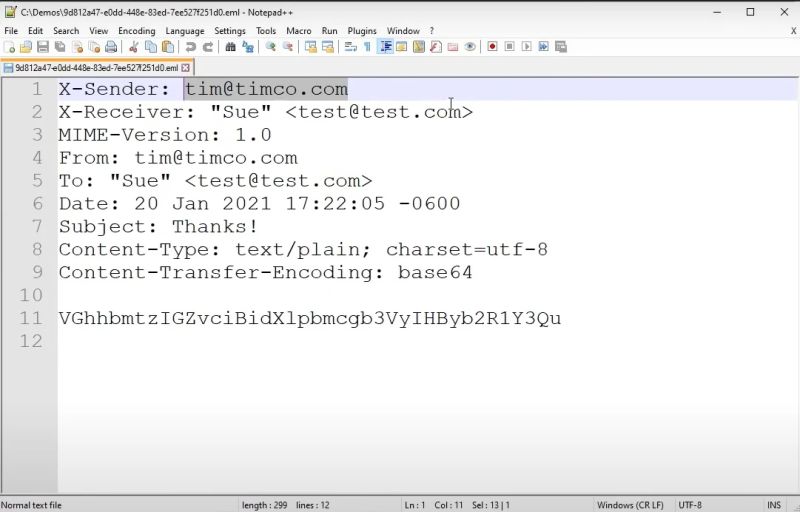The image size is (800, 512).
Task: Click the MIME-Version: 1.0 line
Action: tap(165, 135)
